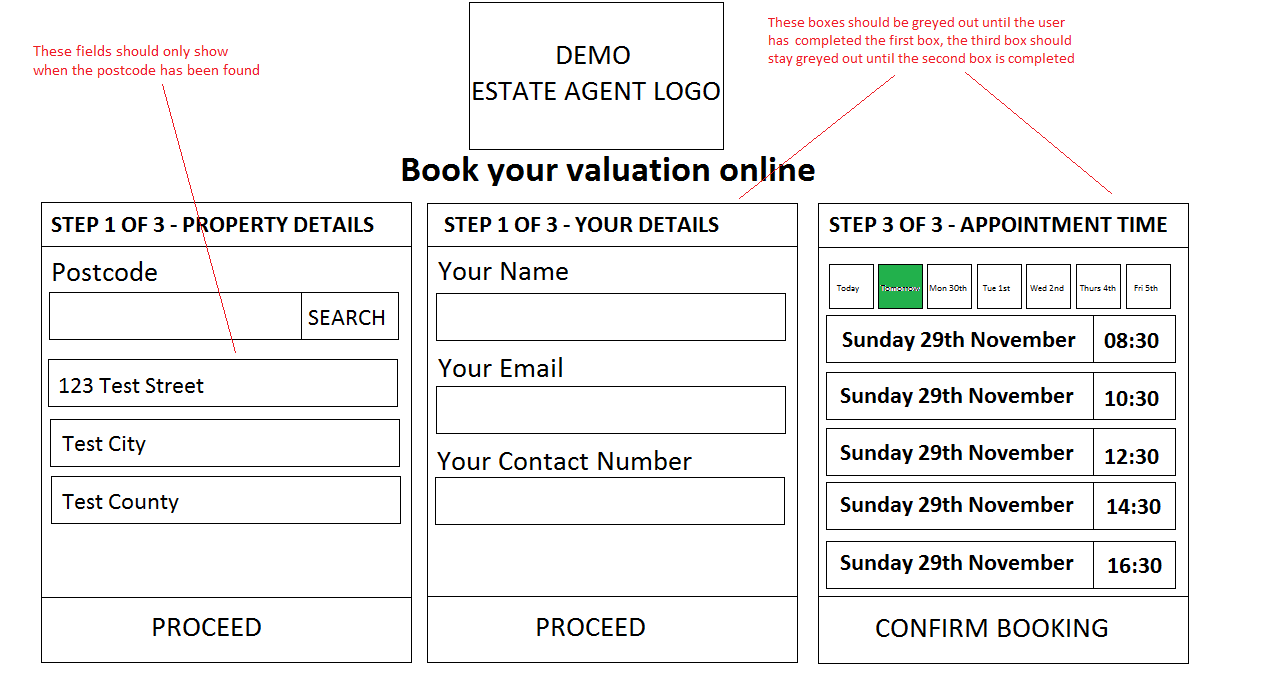Focus the Your Name text box
Viewport: 1268px width, 676px height.
pyautogui.click(x=610, y=317)
